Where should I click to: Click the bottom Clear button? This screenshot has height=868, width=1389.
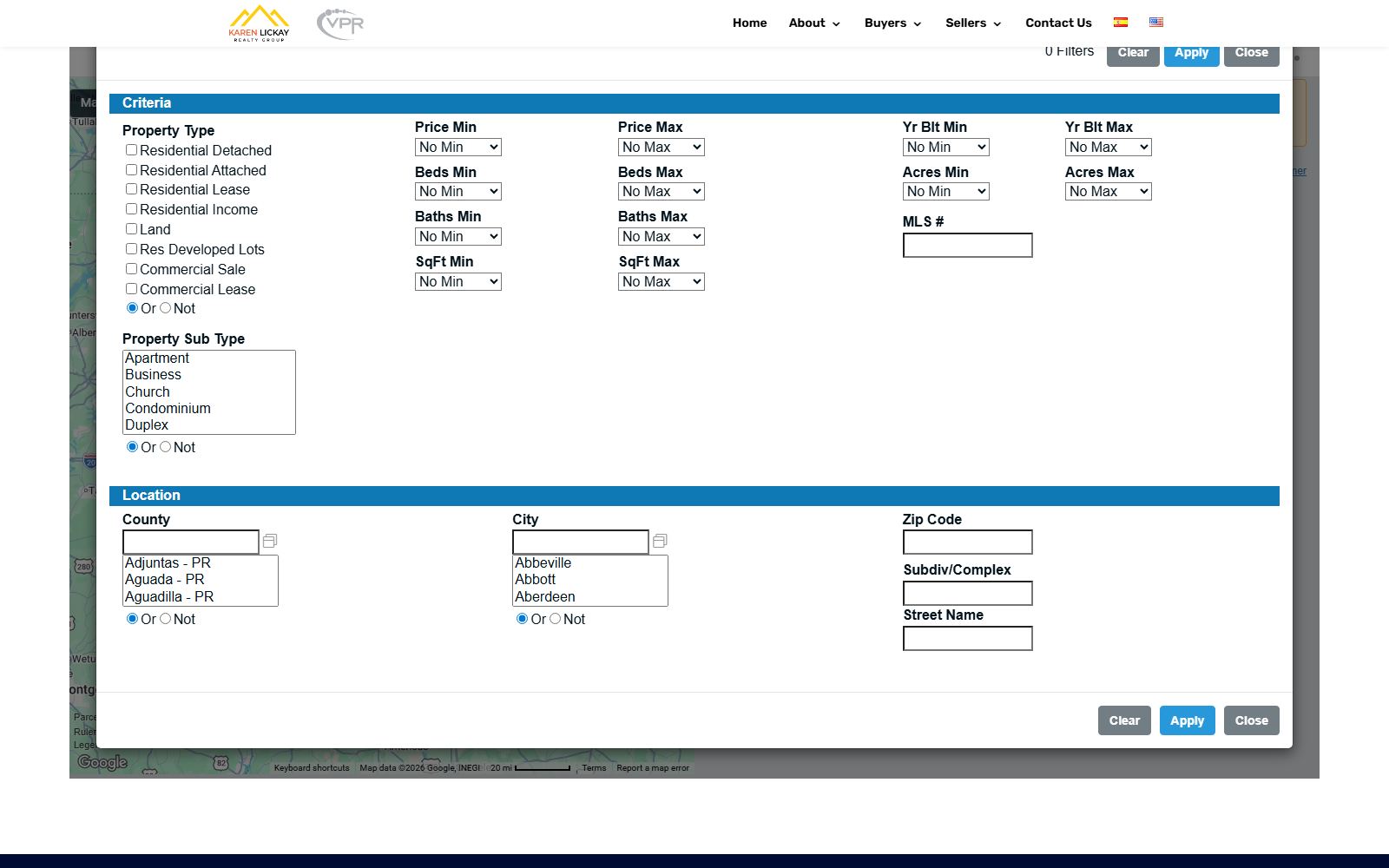(1124, 720)
